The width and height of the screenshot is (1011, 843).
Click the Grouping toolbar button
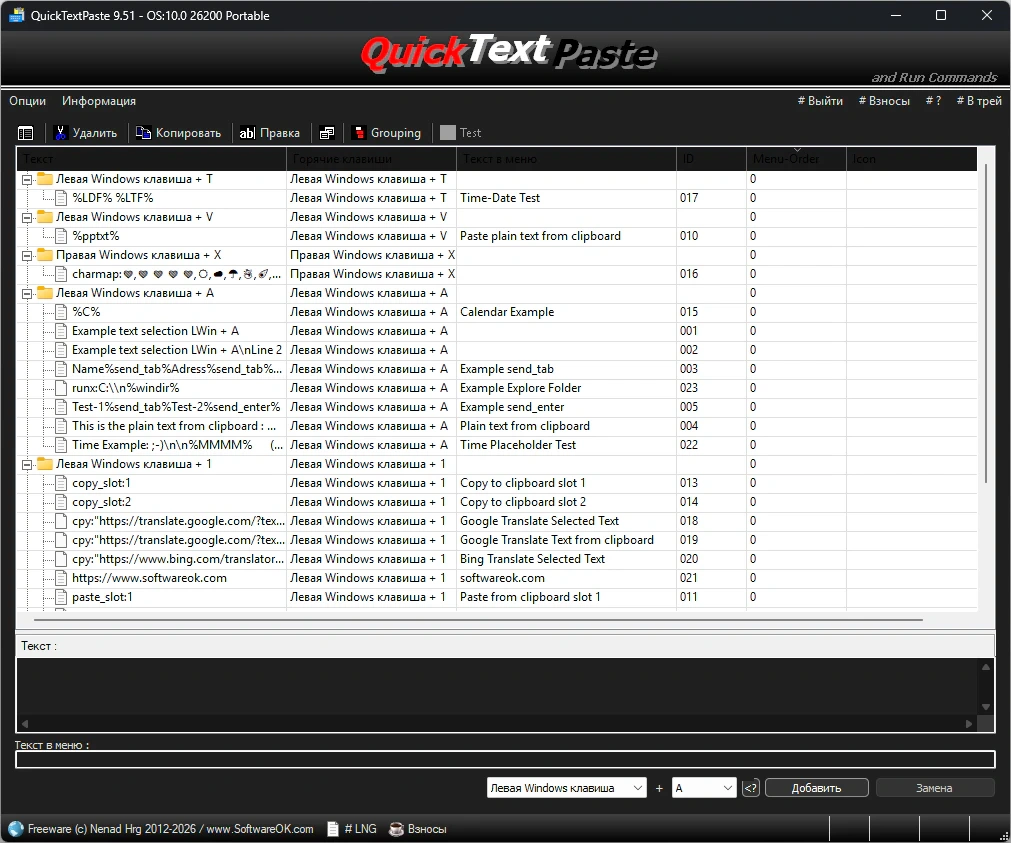(386, 133)
